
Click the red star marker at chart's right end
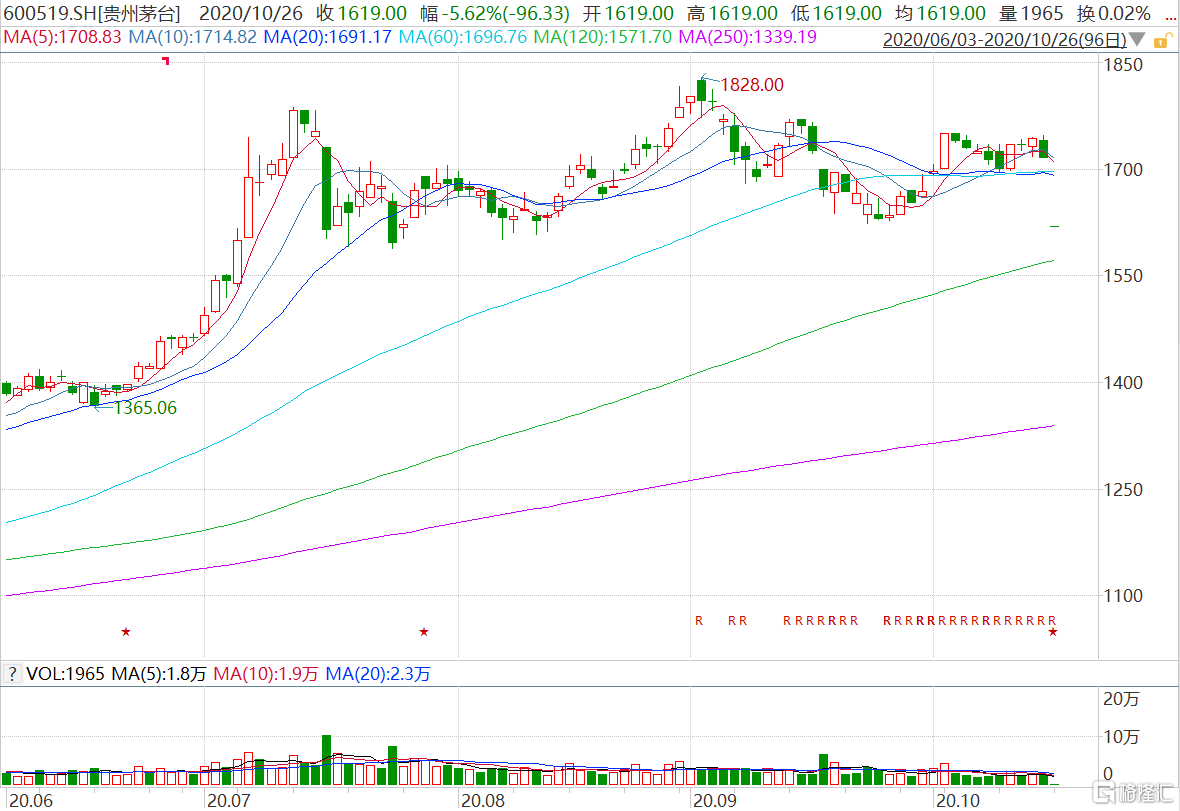[1053, 632]
